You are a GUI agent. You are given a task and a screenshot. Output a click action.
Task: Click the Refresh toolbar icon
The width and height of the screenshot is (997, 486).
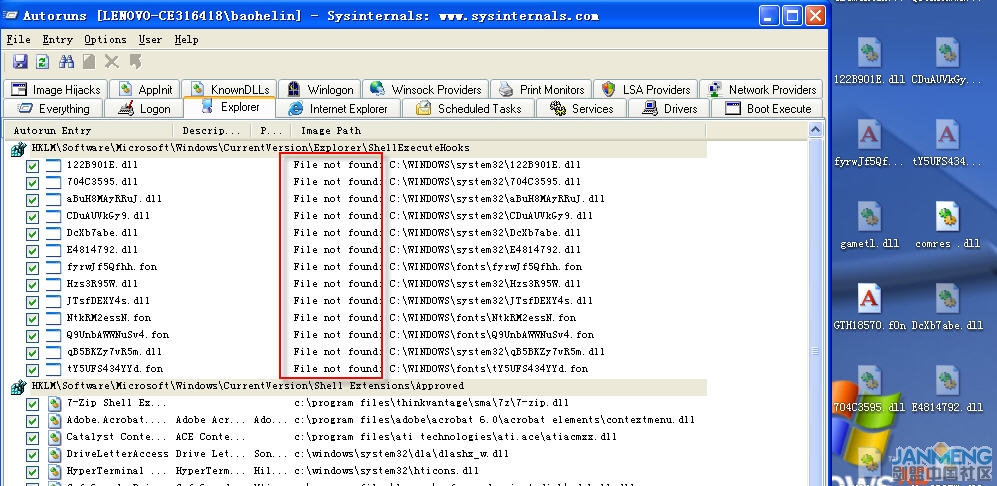pyautogui.click(x=43, y=62)
